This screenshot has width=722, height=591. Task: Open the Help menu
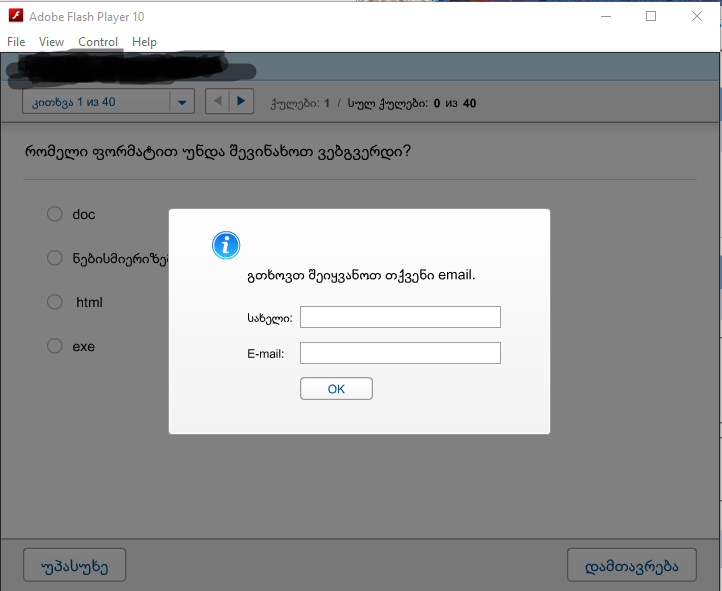[x=144, y=42]
